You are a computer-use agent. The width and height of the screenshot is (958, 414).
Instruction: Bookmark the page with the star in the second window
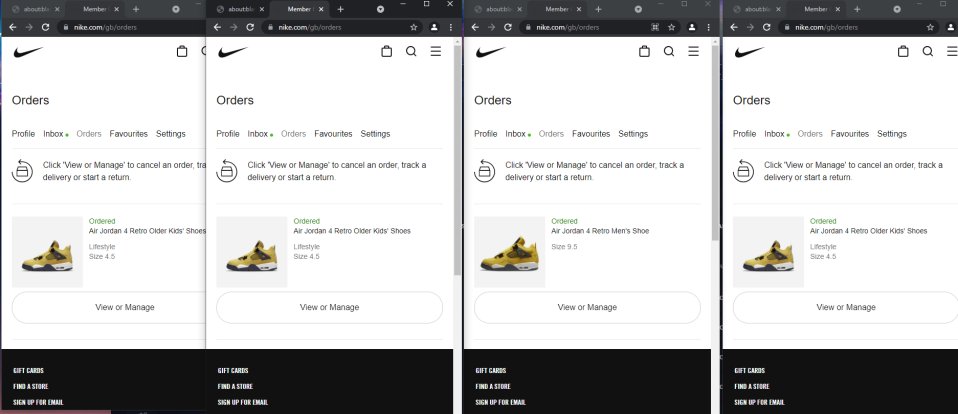pos(414,27)
